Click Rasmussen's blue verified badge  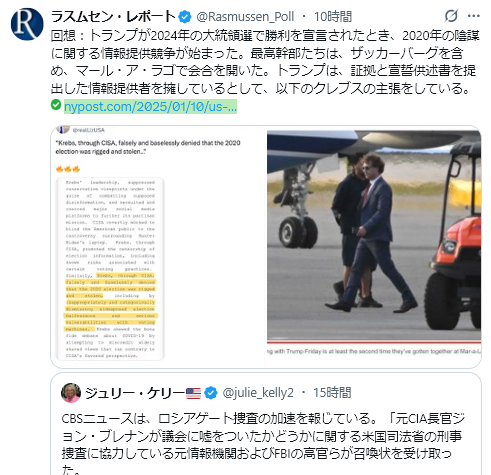tap(185, 17)
